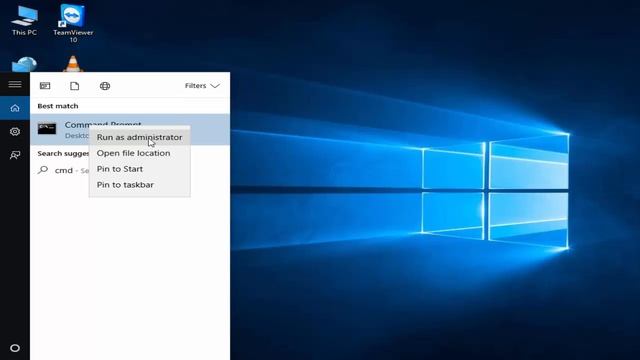This screenshot has width=640, height=360.
Task: Click the Search suggestions heading
Action: click(x=63, y=153)
